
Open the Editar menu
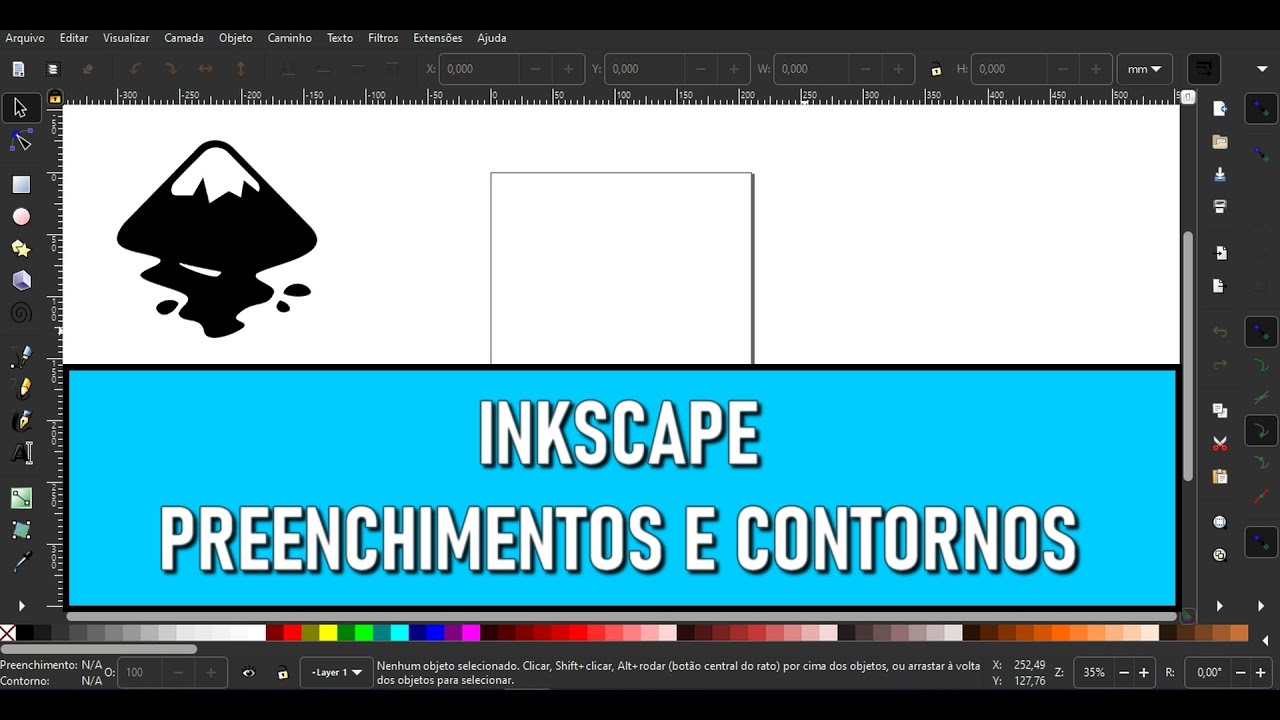[x=74, y=38]
